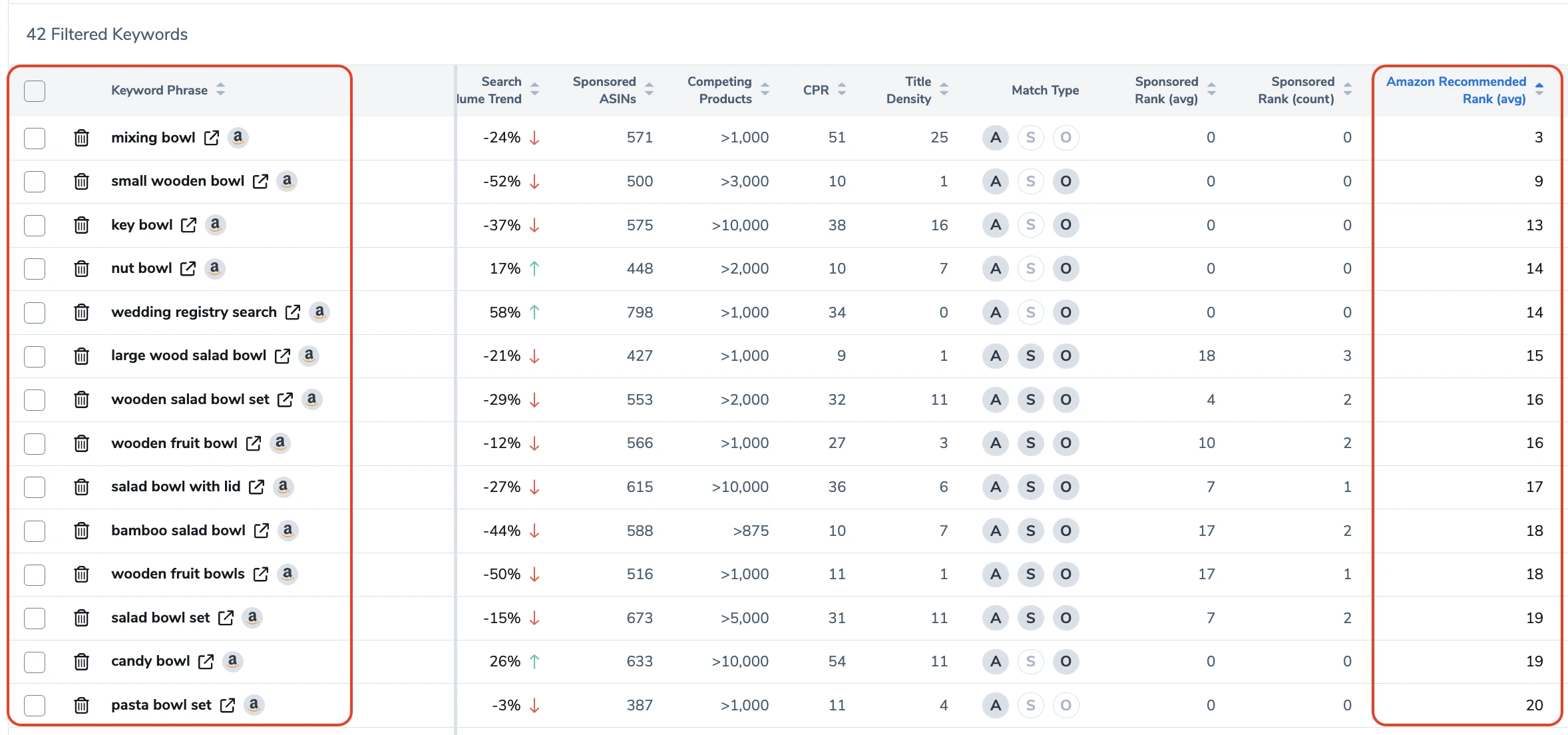
Task: Open external link for wooden fruit bowl
Action: [x=254, y=443]
